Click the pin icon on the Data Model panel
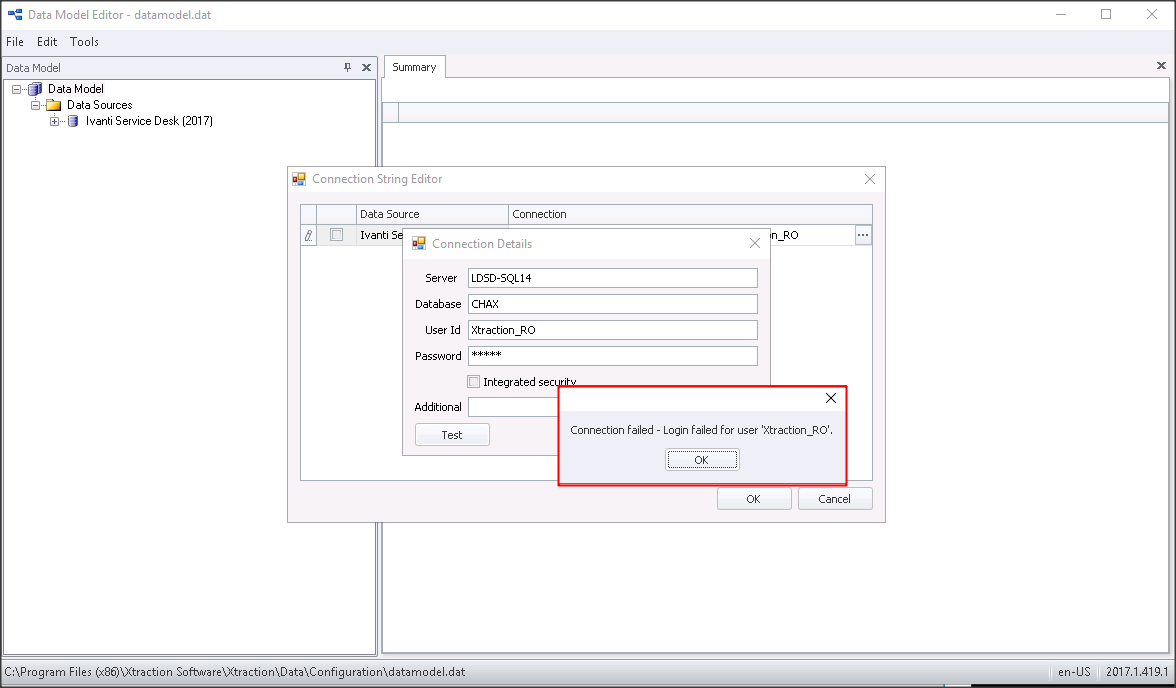 coord(347,67)
